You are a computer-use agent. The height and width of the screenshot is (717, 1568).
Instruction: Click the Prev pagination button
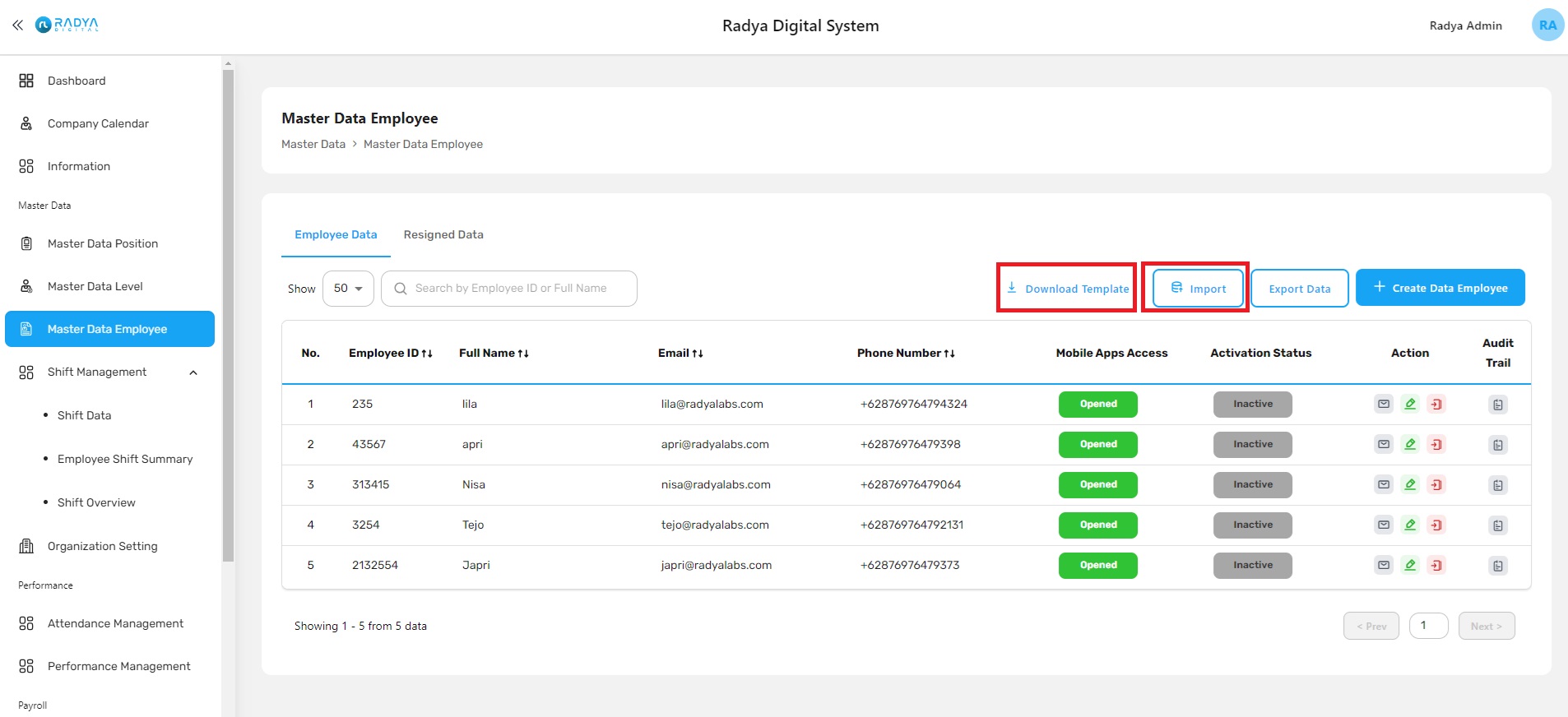(1371, 626)
